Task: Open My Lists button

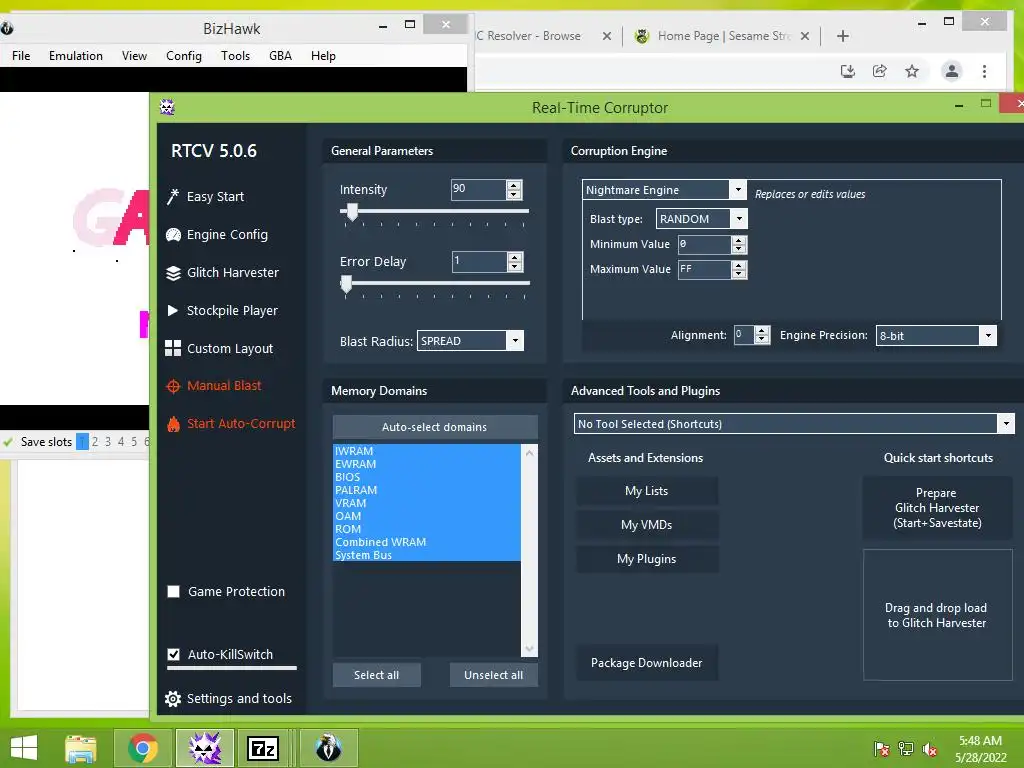Action: coord(647,490)
